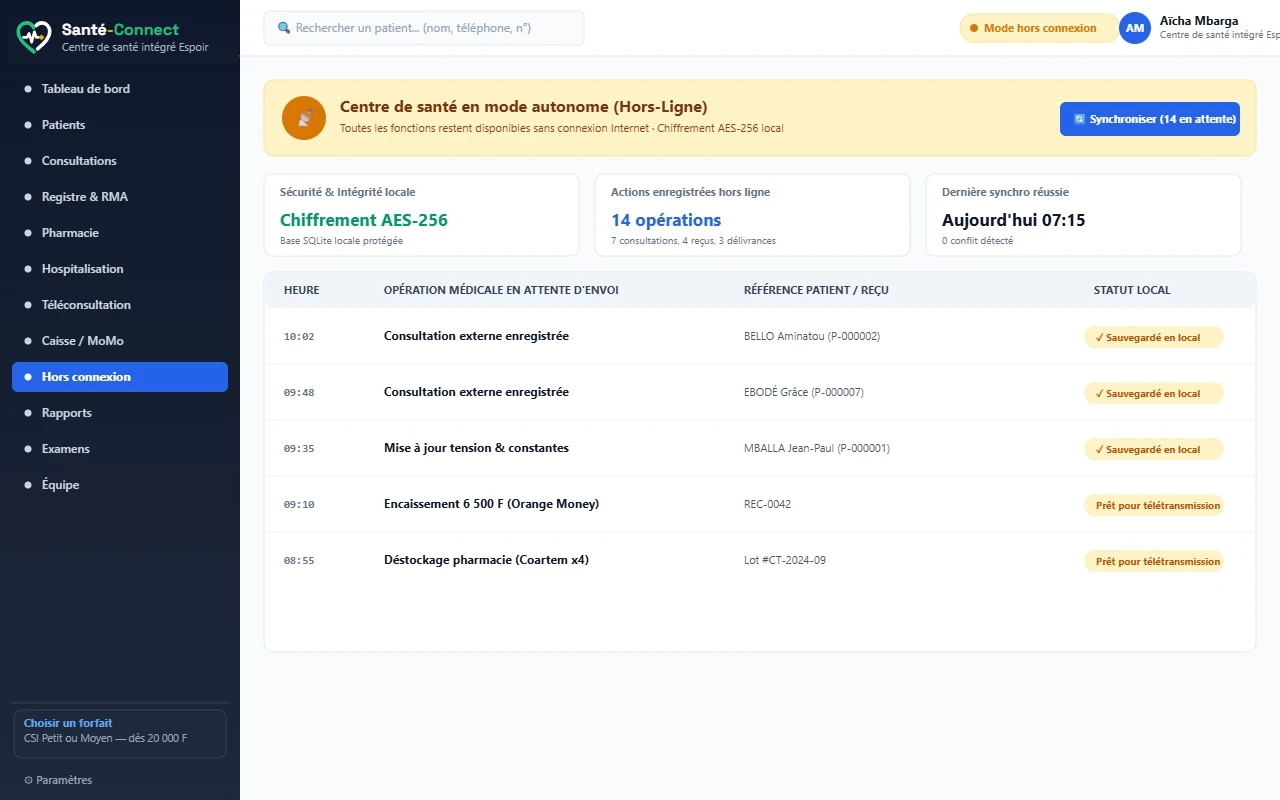The width and height of the screenshot is (1280, 800).
Task: Click the orange offline mode banner icon
Action: 304,118
